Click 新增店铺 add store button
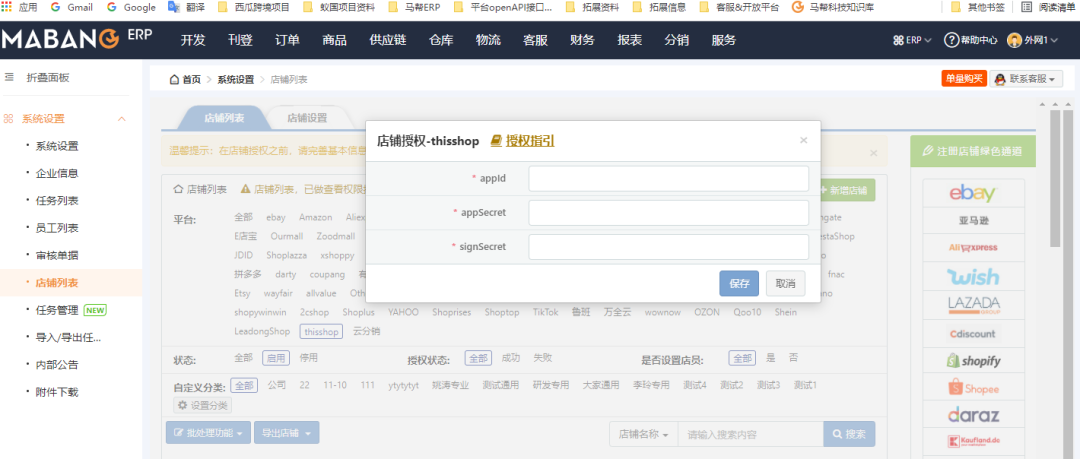 click(847, 190)
